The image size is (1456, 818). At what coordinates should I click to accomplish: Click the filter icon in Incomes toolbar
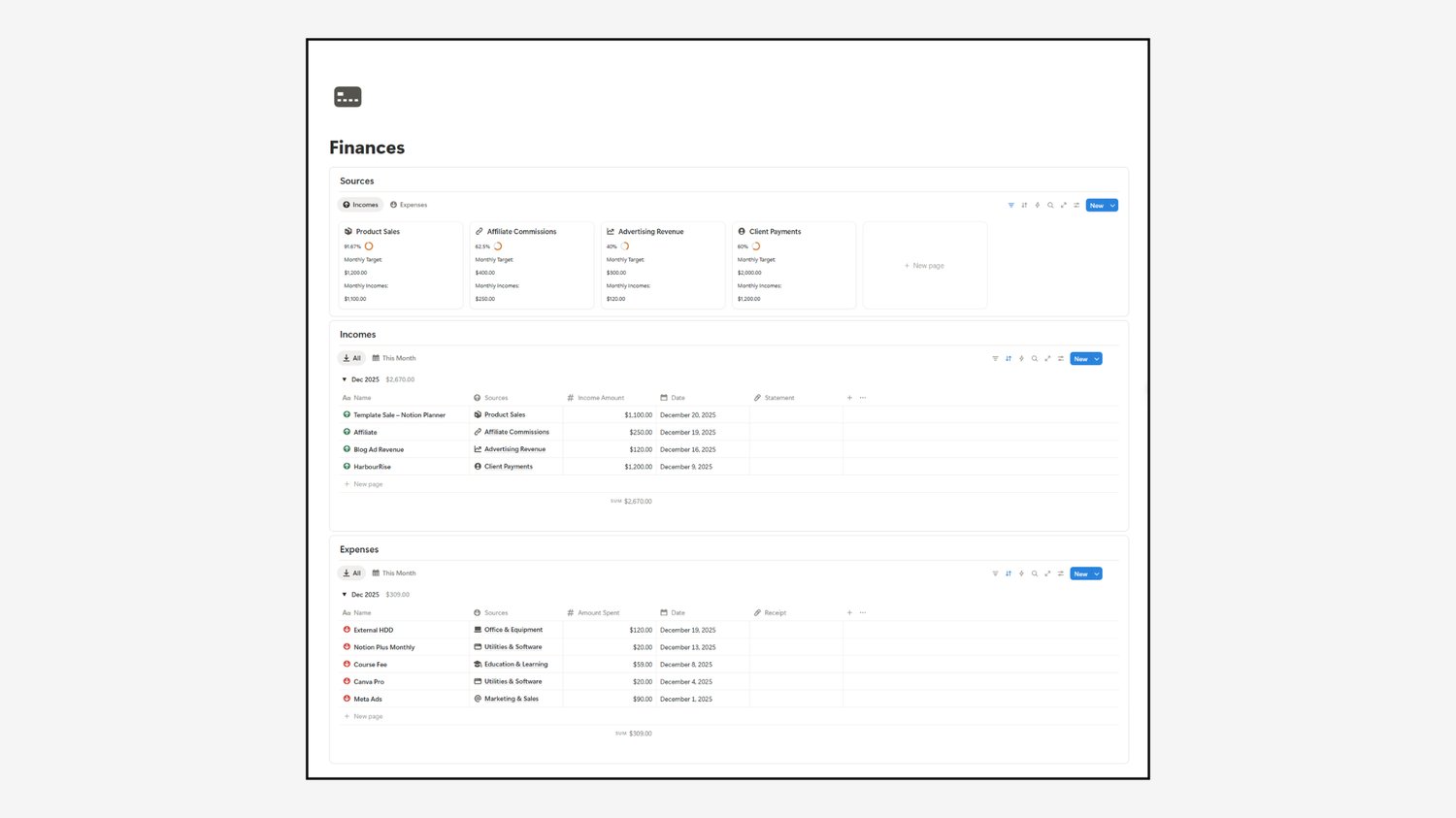click(995, 359)
